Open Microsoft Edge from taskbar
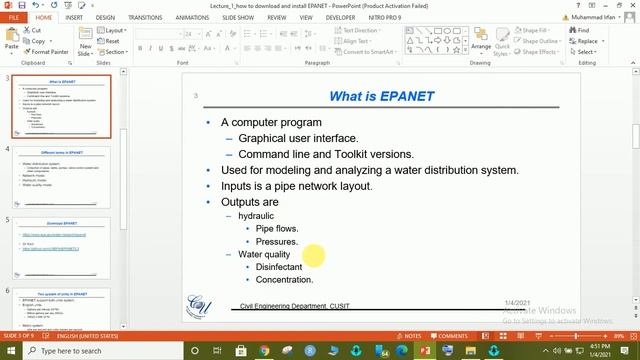 click(402, 351)
